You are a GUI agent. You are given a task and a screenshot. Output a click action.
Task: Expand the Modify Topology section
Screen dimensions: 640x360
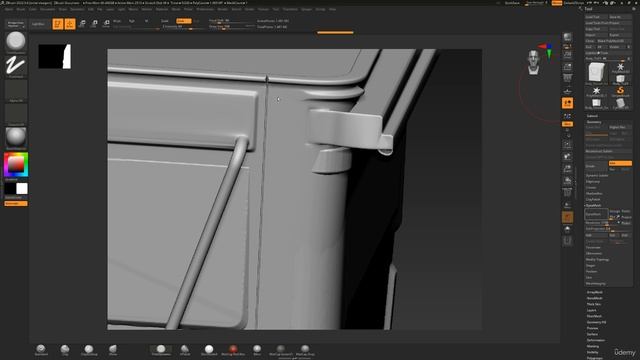click(598, 260)
